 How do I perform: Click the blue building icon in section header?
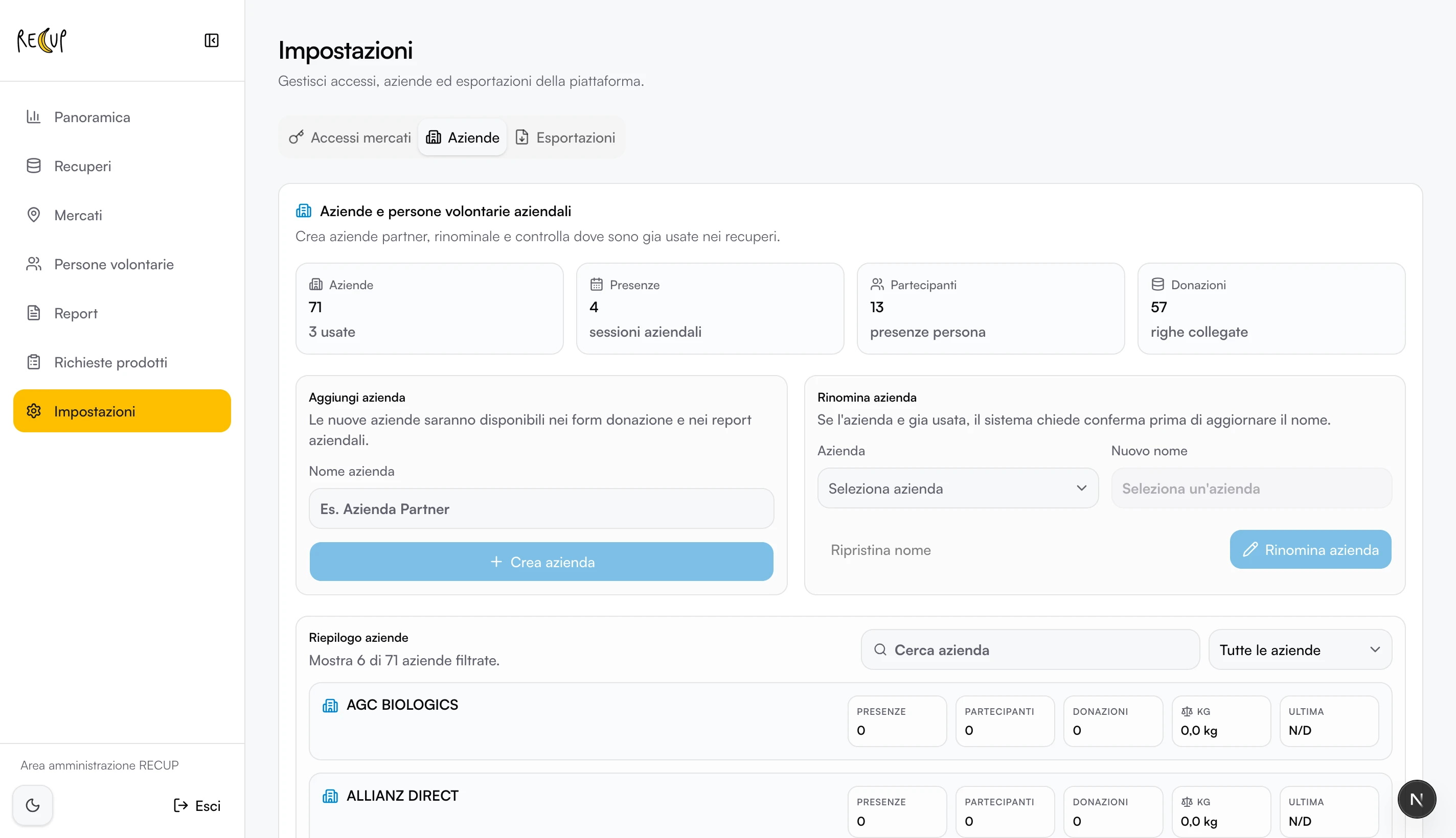(303, 211)
